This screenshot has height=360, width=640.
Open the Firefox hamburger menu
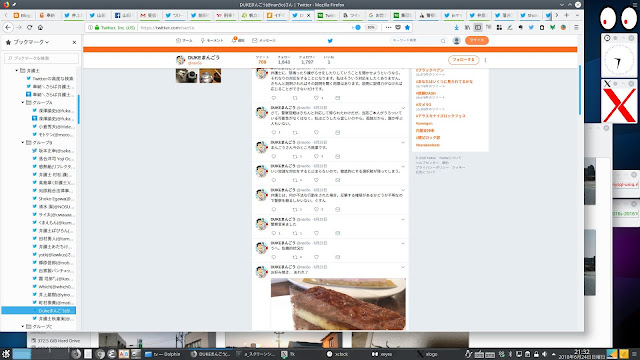pyautogui.click(x=576, y=27)
